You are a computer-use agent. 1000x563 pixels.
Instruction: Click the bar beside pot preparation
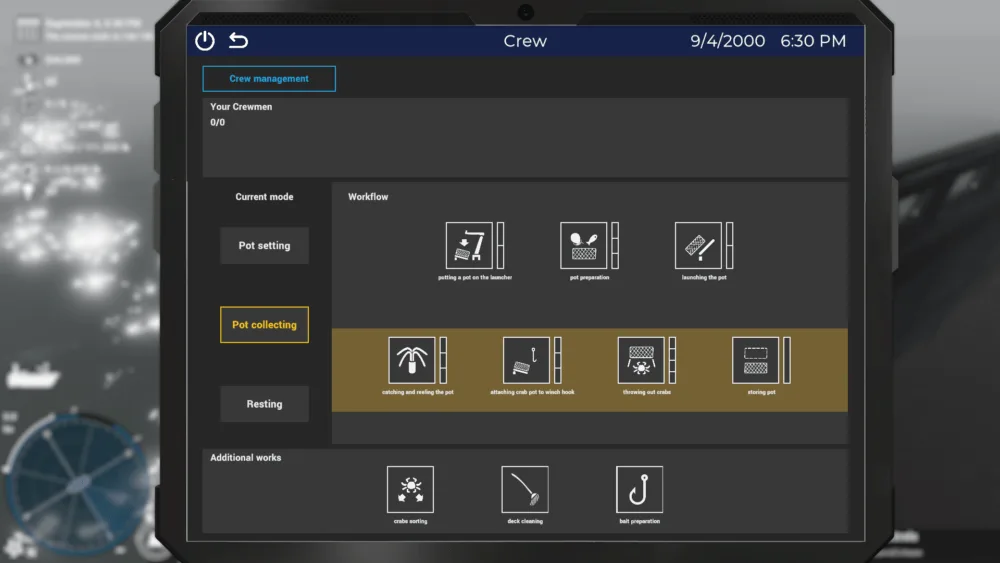coord(615,245)
